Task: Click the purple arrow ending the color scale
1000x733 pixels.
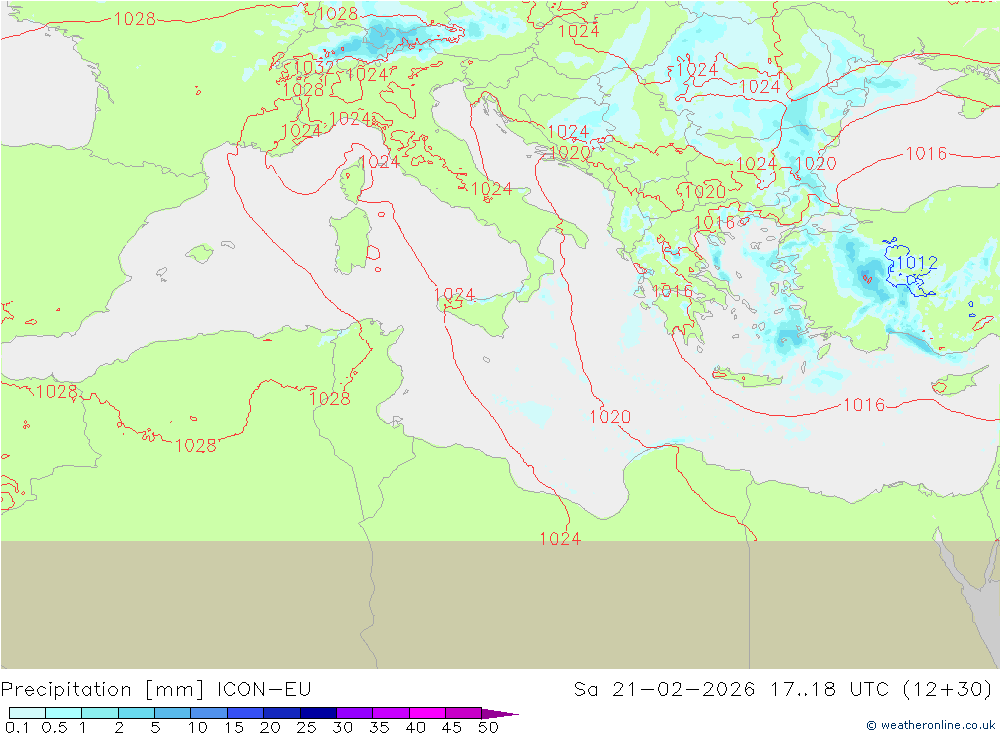Action: click(x=500, y=713)
